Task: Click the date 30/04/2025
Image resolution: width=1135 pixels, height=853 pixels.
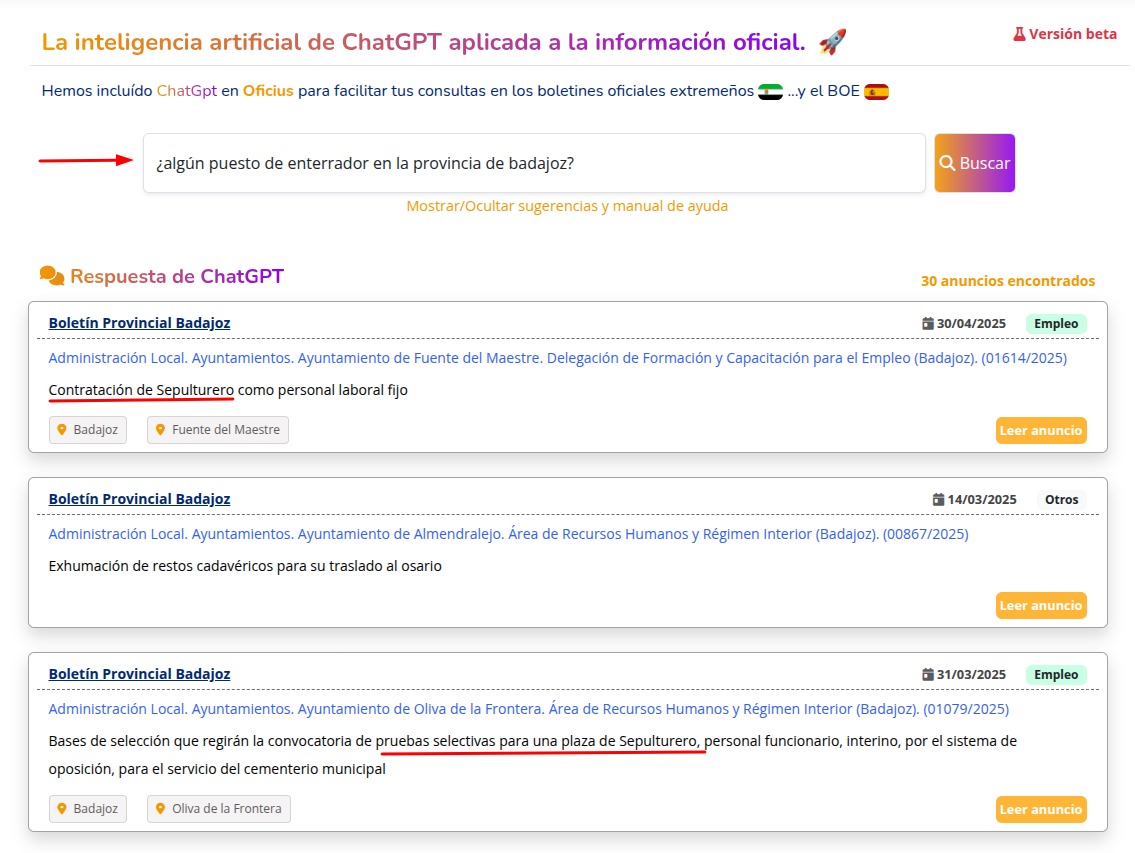Action: click(971, 324)
